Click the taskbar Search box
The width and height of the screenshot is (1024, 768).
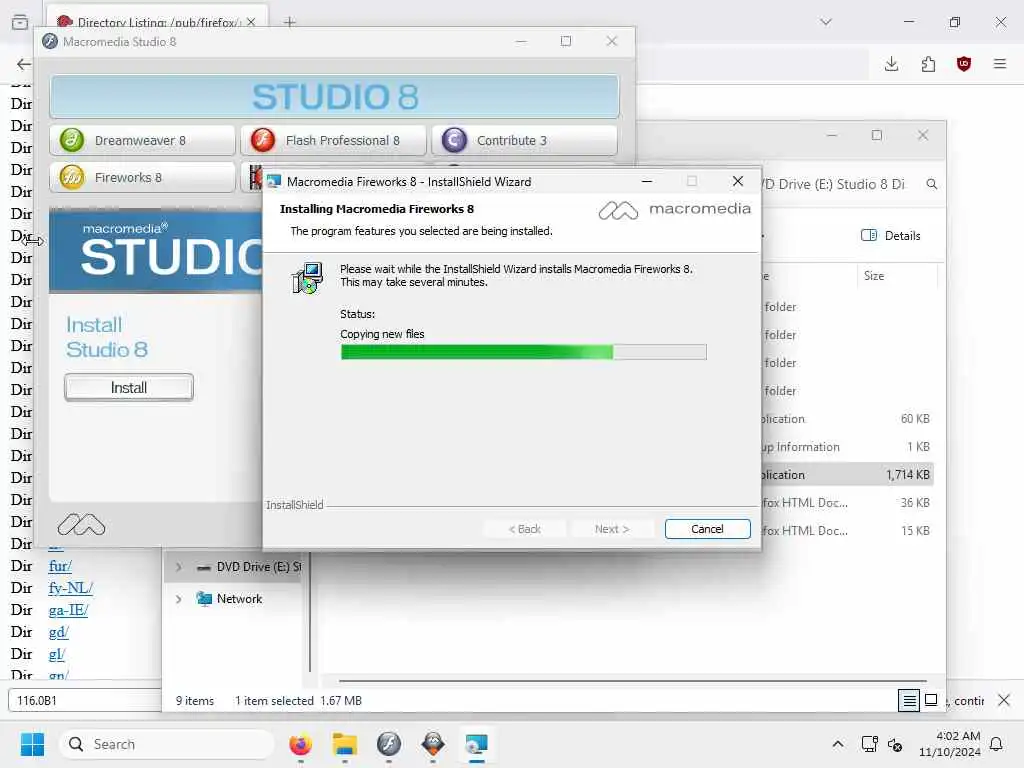[167, 744]
